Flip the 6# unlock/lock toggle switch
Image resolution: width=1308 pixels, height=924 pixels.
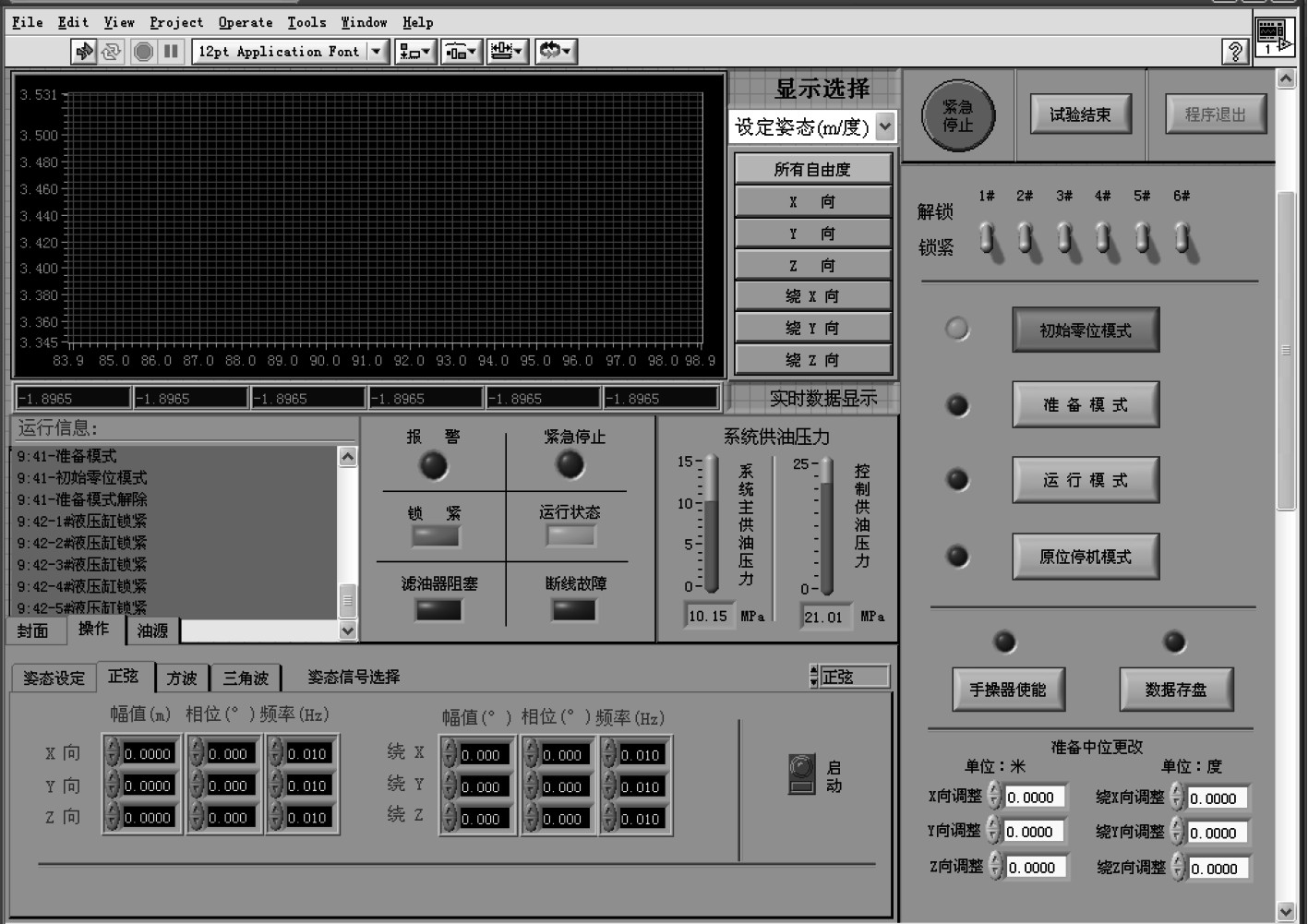pos(1182,238)
